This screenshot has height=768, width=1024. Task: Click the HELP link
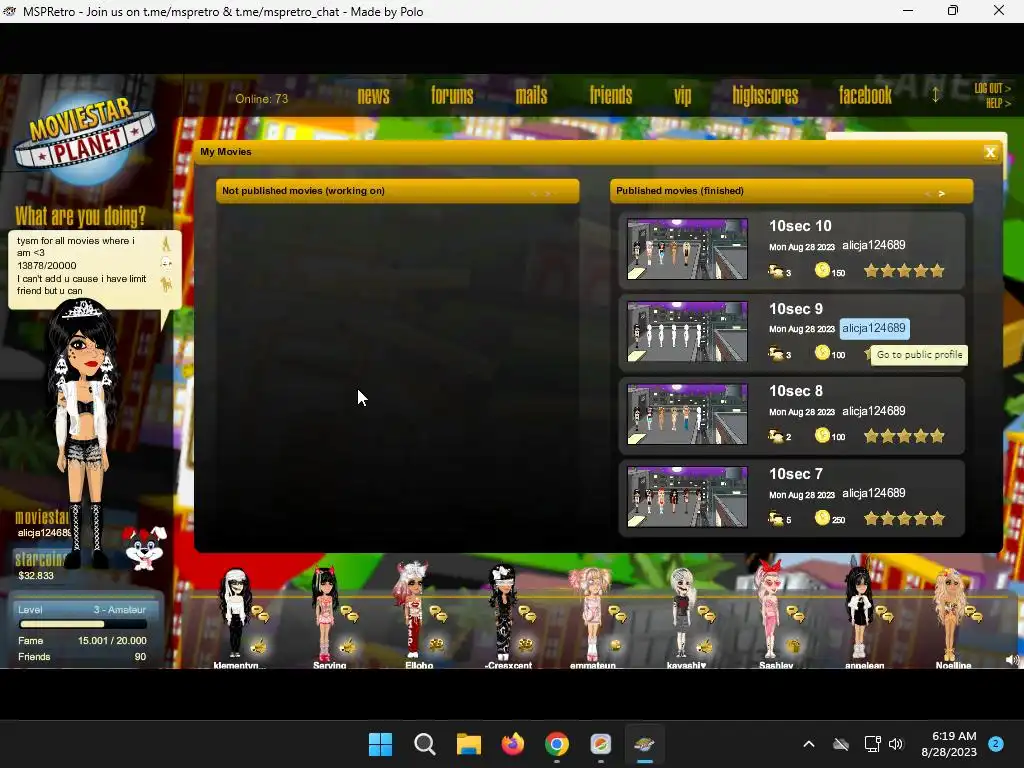click(x=998, y=103)
